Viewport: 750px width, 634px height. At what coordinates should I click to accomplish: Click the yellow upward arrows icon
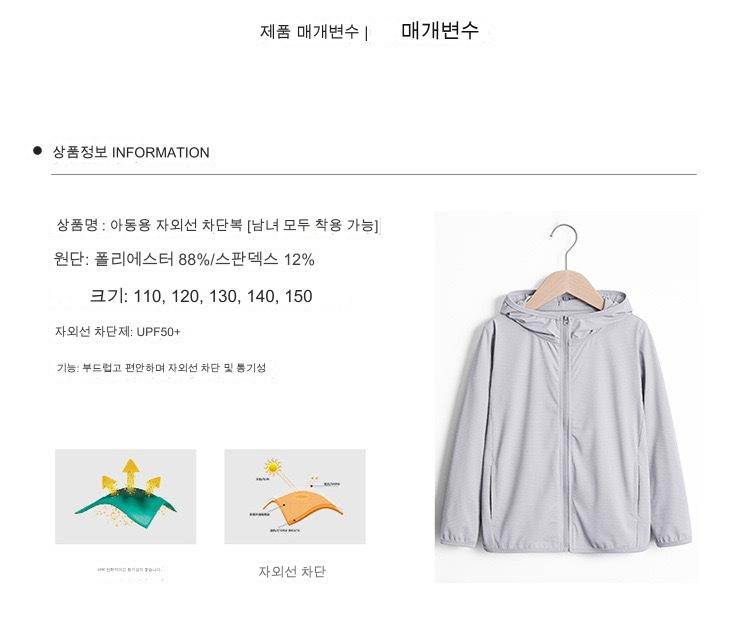pyautogui.click(x=130, y=477)
